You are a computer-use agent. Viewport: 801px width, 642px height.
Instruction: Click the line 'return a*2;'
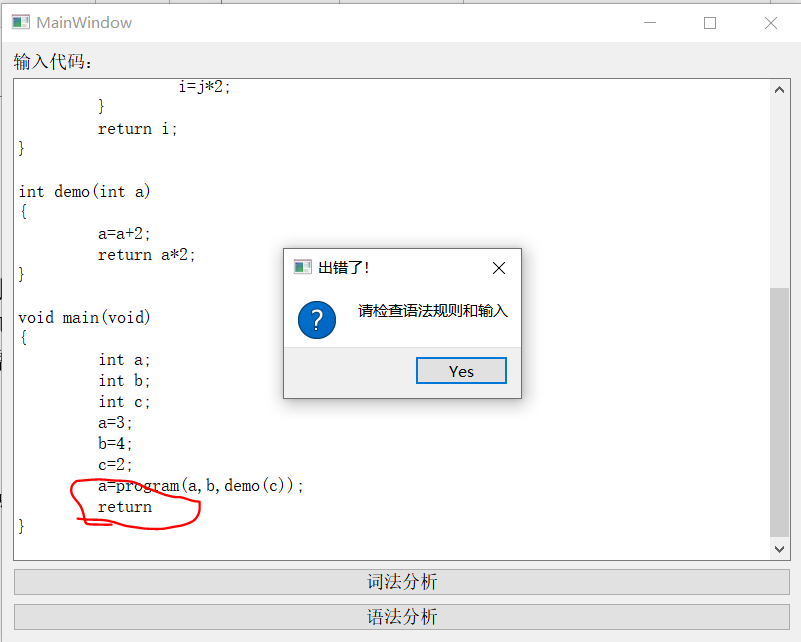[x=147, y=254]
